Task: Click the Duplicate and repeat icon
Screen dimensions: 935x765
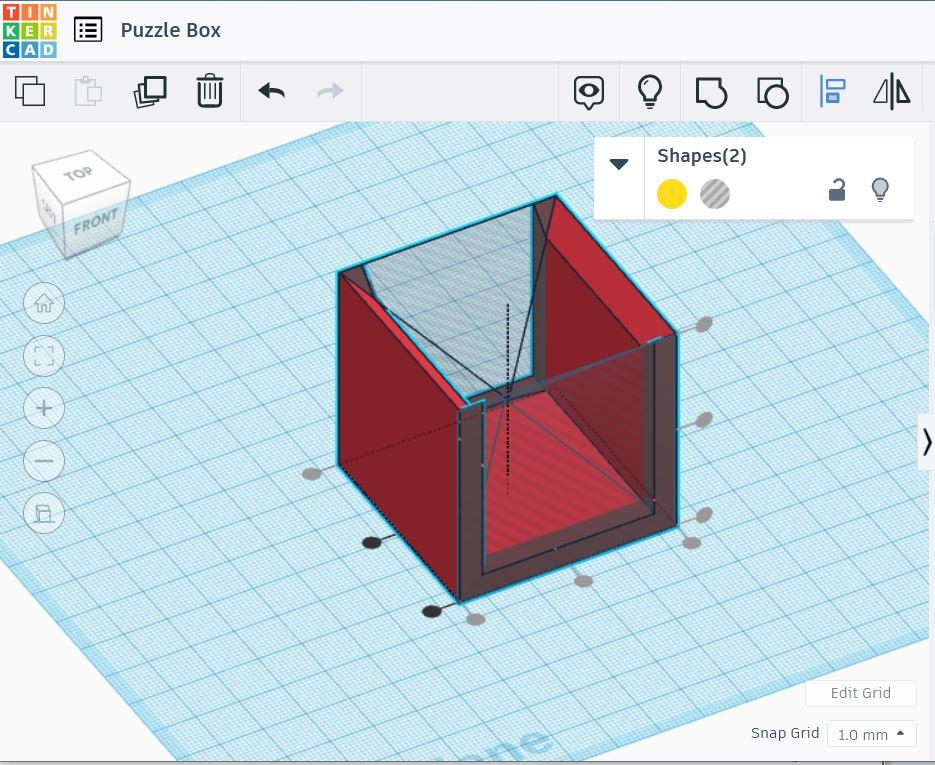Action: point(150,92)
